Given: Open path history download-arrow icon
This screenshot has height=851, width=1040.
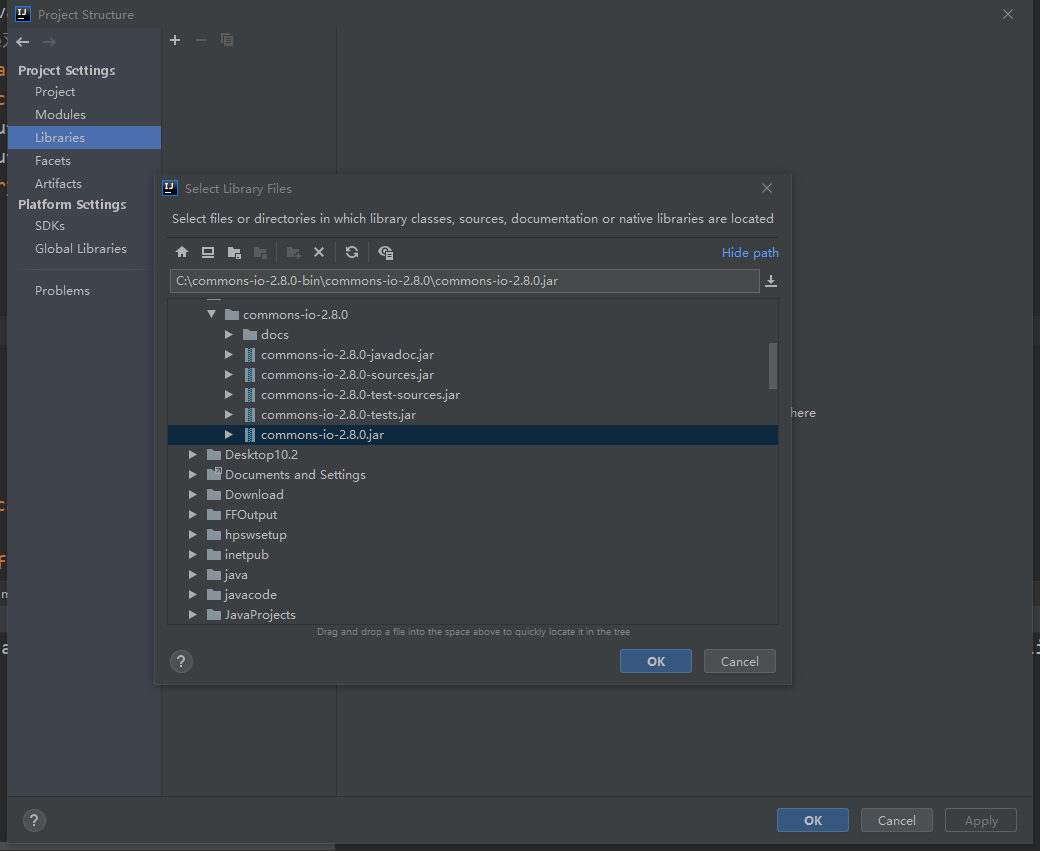Looking at the screenshot, I should coord(771,281).
